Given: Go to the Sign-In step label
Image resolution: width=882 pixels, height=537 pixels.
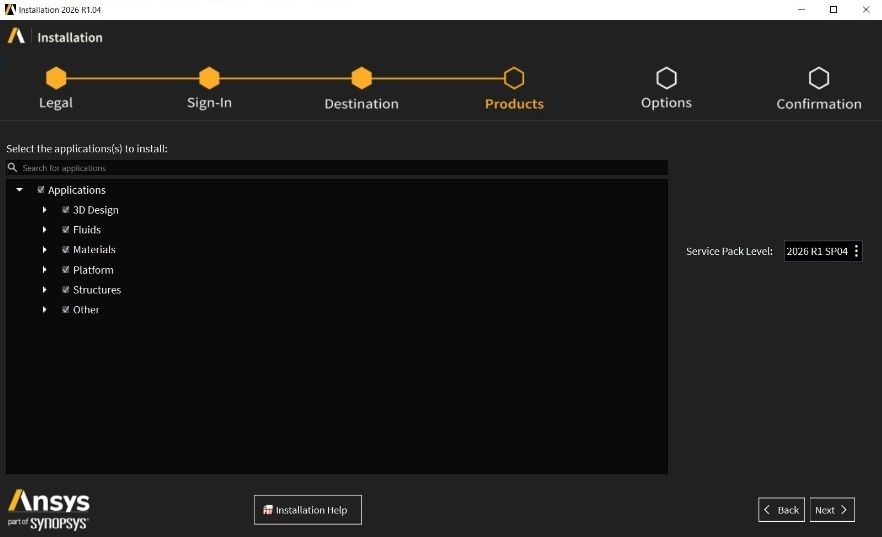Looking at the screenshot, I should point(209,103).
